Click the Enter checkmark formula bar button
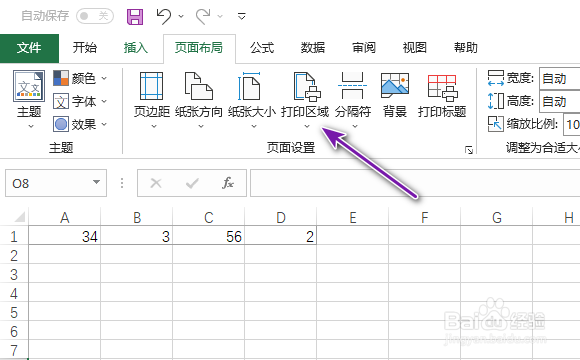Screen dimensions: 580x360 coord(192,183)
